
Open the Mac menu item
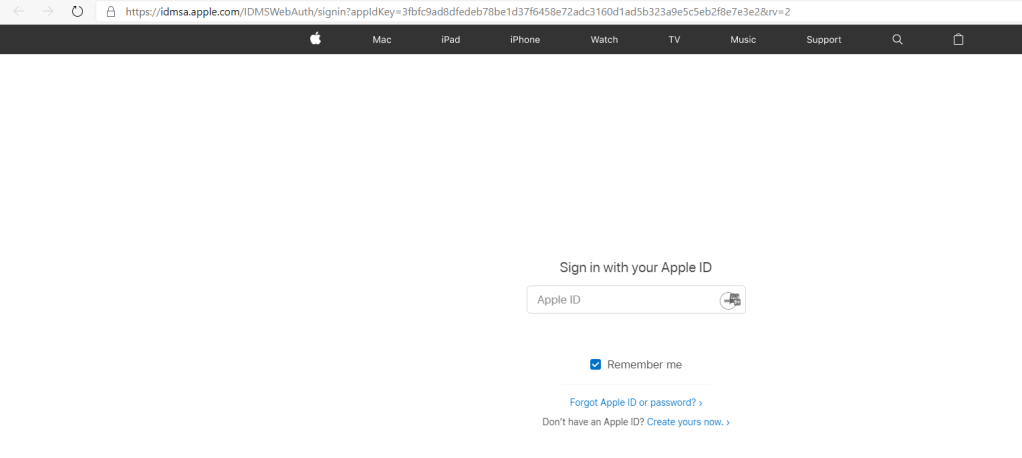[x=381, y=40]
